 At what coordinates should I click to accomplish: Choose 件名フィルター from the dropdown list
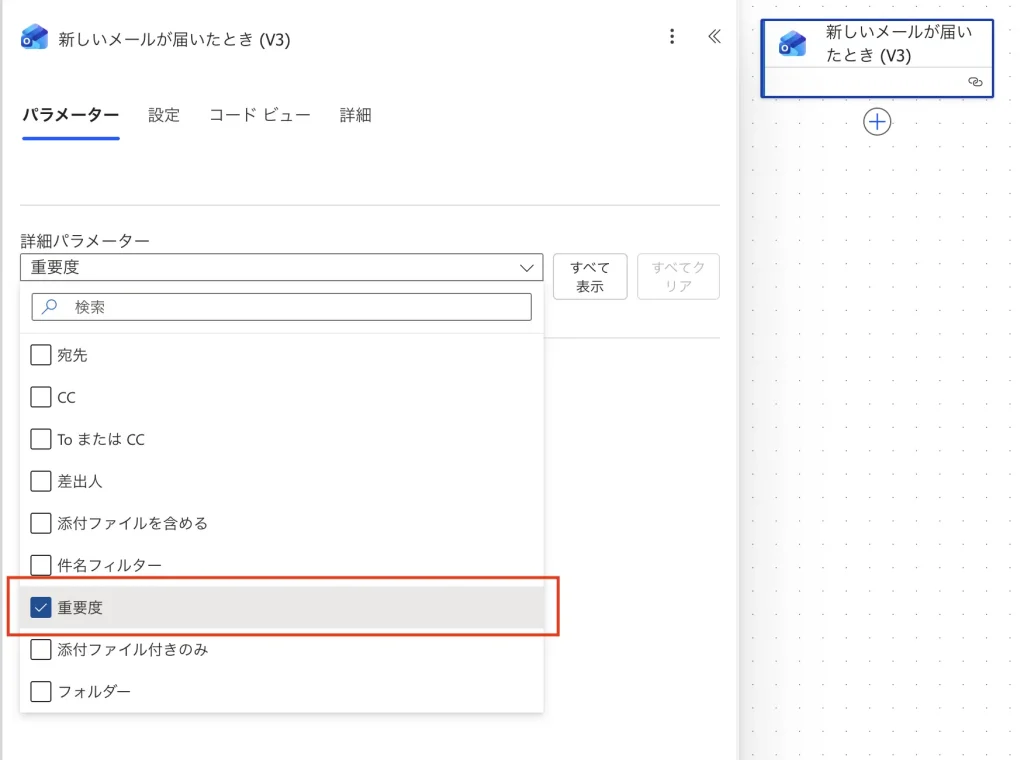[109, 565]
